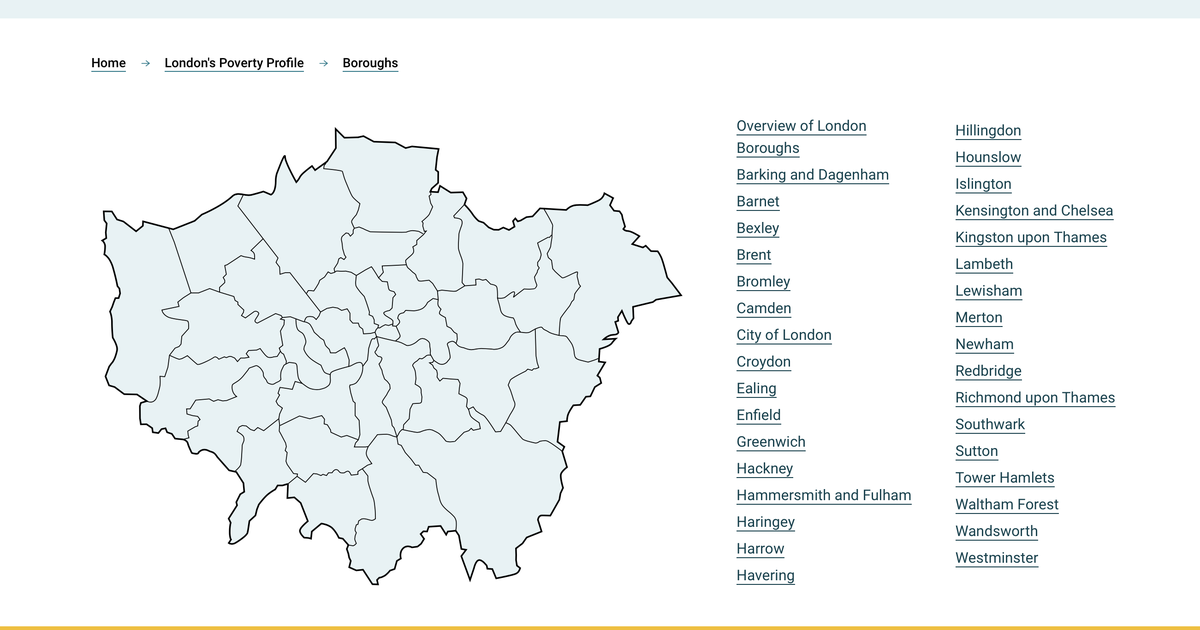The width and height of the screenshot is (1200, 630).
Task: View the Richmond upon Thames profile
Action: pos(1035,397)
